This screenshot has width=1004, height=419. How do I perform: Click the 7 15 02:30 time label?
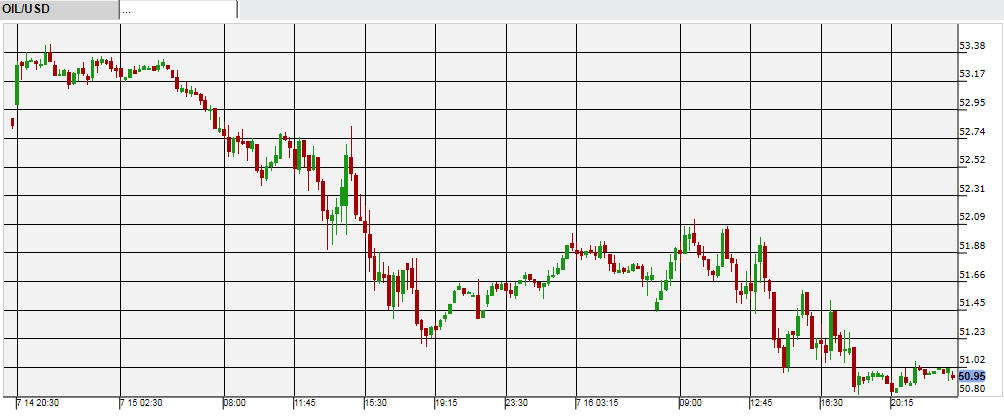coord(143,403)
